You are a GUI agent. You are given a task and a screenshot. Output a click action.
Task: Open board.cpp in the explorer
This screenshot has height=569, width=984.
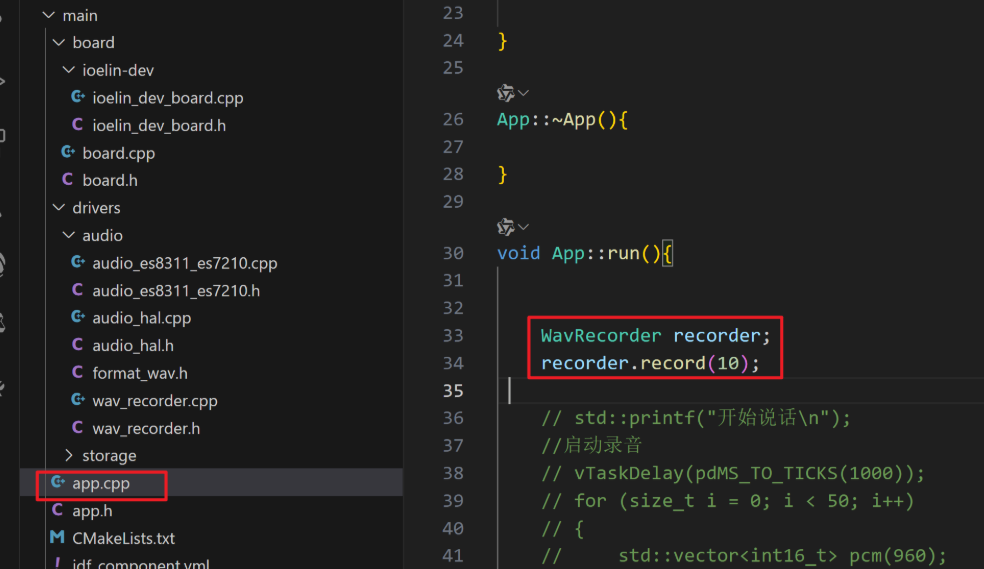coord(119,153)
